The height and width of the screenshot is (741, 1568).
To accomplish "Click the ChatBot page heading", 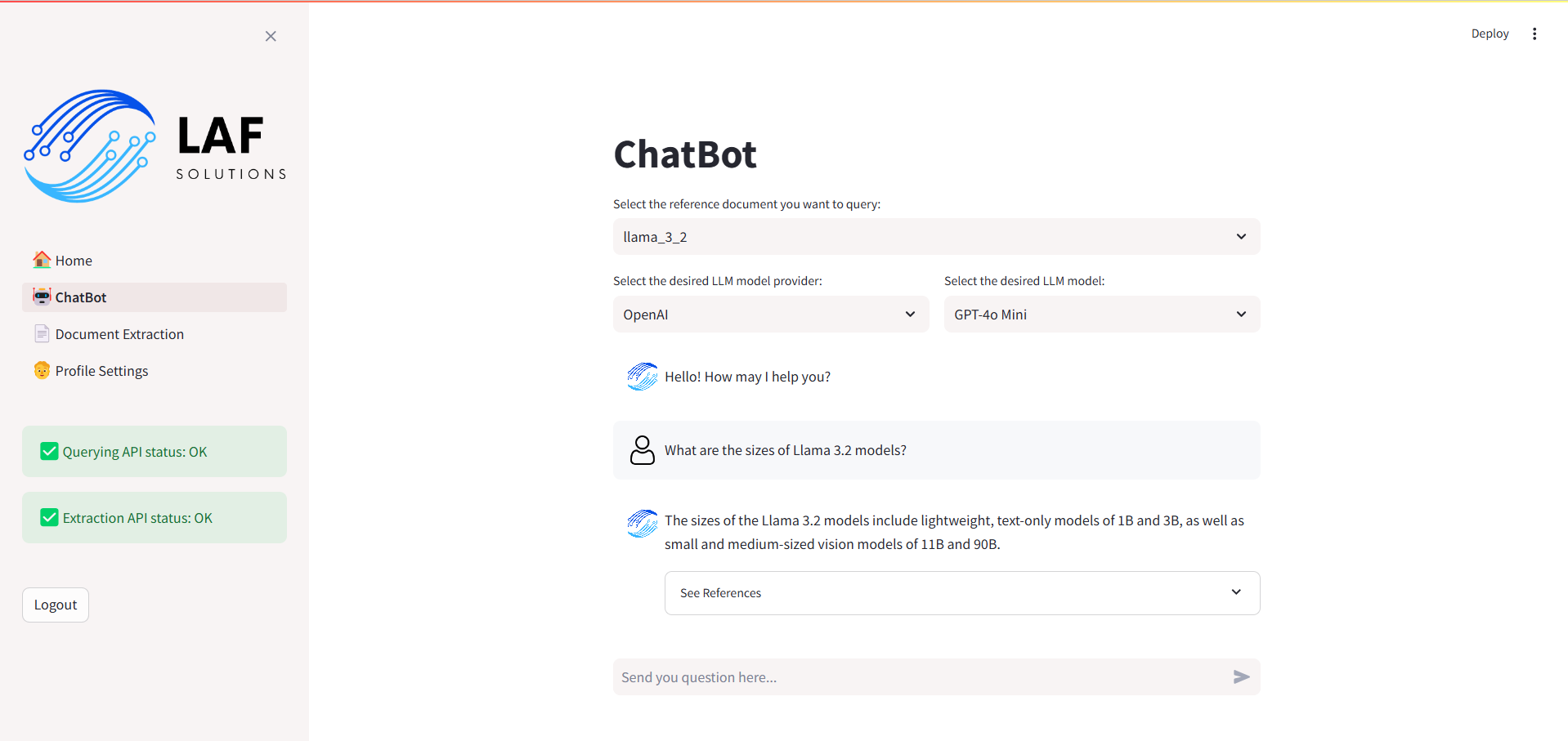I will tap(685, 154).
